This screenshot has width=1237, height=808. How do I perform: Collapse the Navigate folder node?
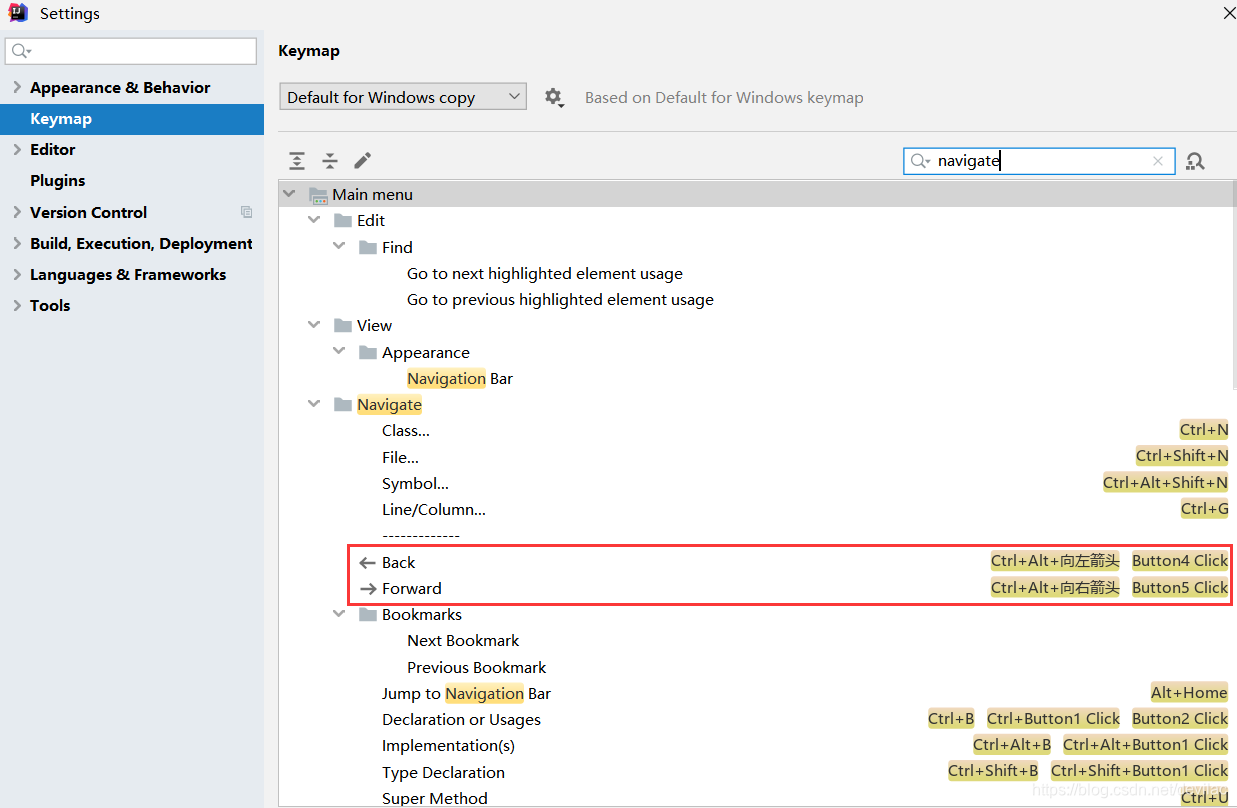point(315,404)
